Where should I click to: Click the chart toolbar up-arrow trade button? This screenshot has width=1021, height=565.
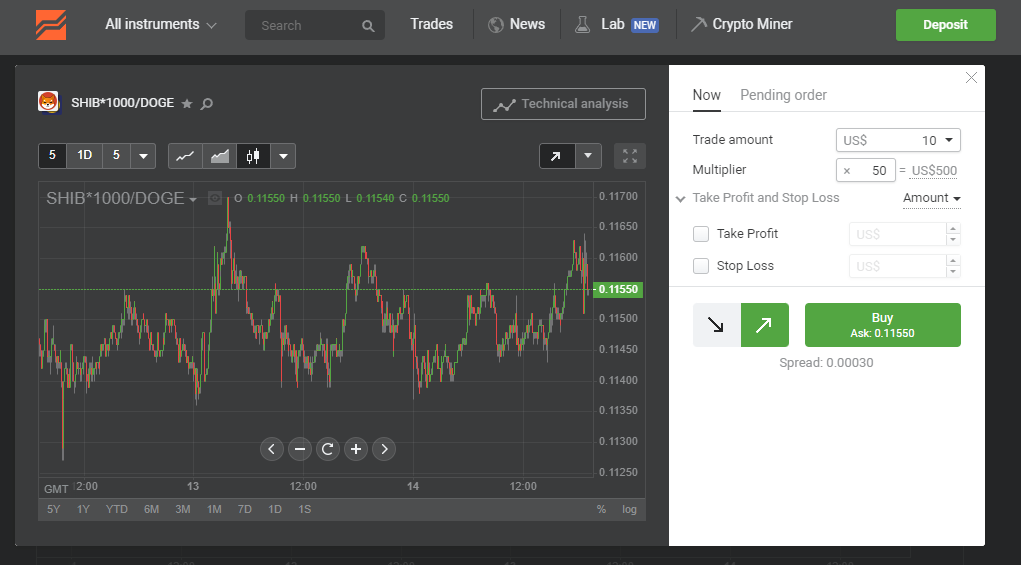(x=556, y=156)
